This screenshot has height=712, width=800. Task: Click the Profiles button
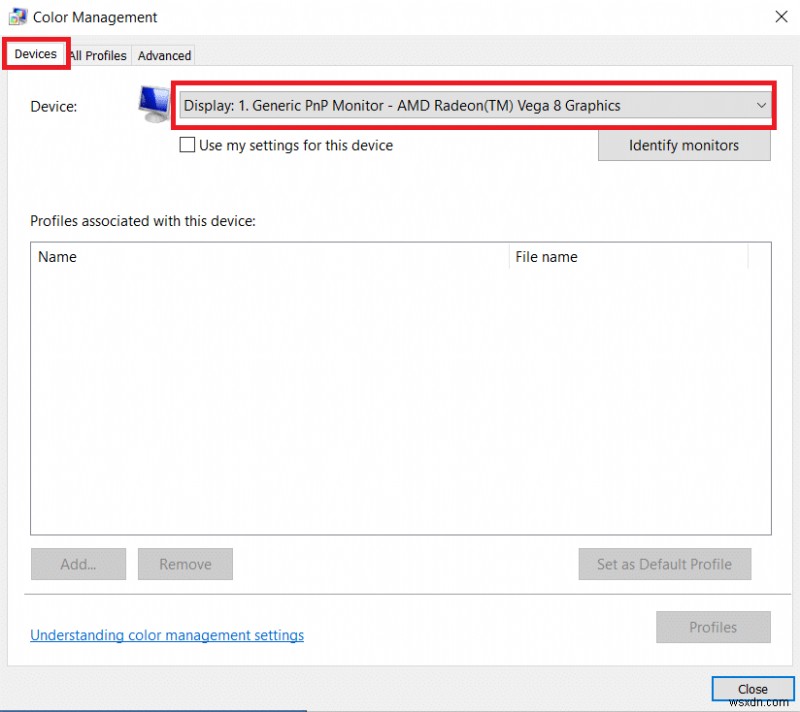(x=713, y=627)
